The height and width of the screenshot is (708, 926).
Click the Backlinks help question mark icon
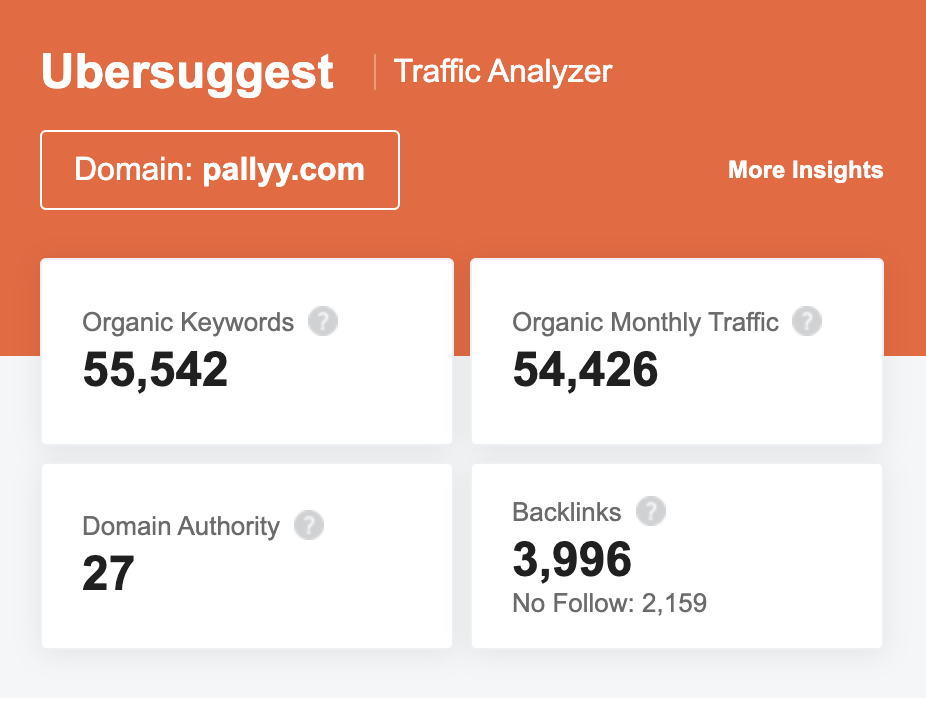pos(651,511)
